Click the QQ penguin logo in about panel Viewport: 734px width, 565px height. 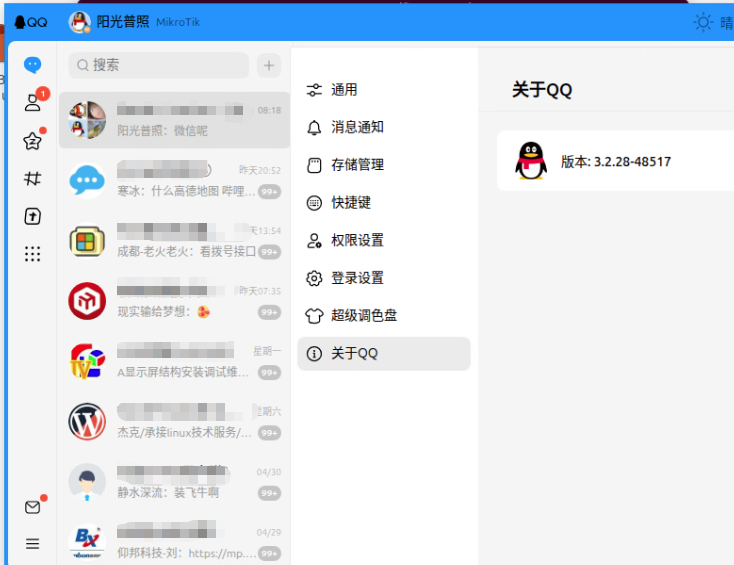530,161
